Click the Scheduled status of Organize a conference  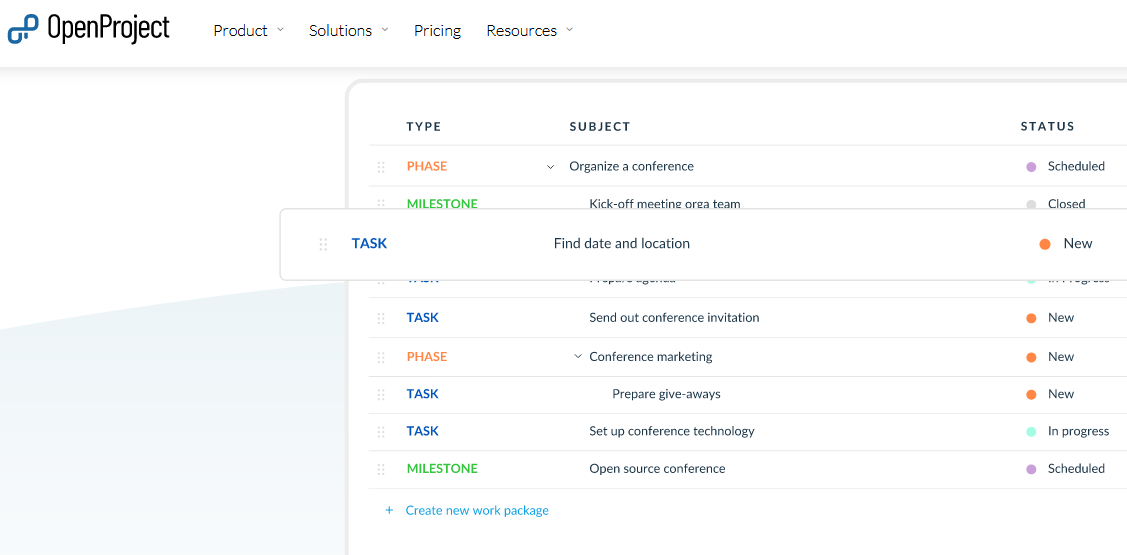point(1075,167)
